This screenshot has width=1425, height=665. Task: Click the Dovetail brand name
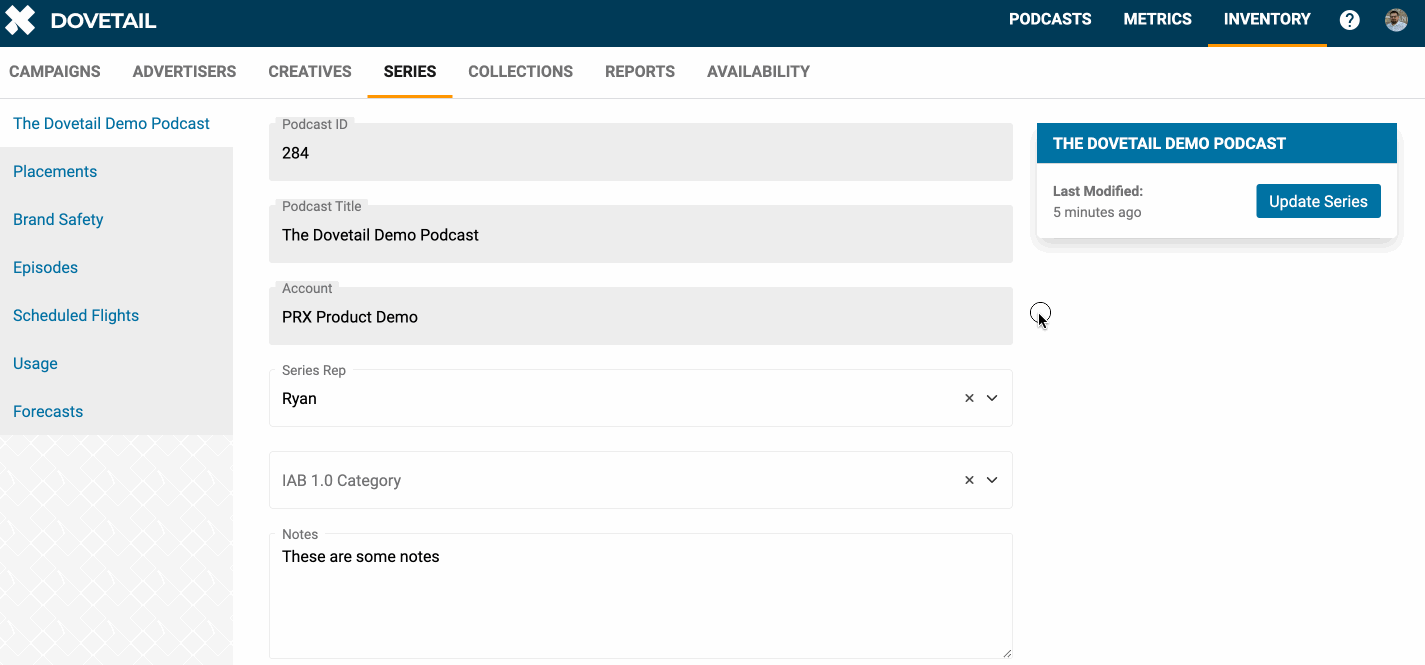click(103, 20)
